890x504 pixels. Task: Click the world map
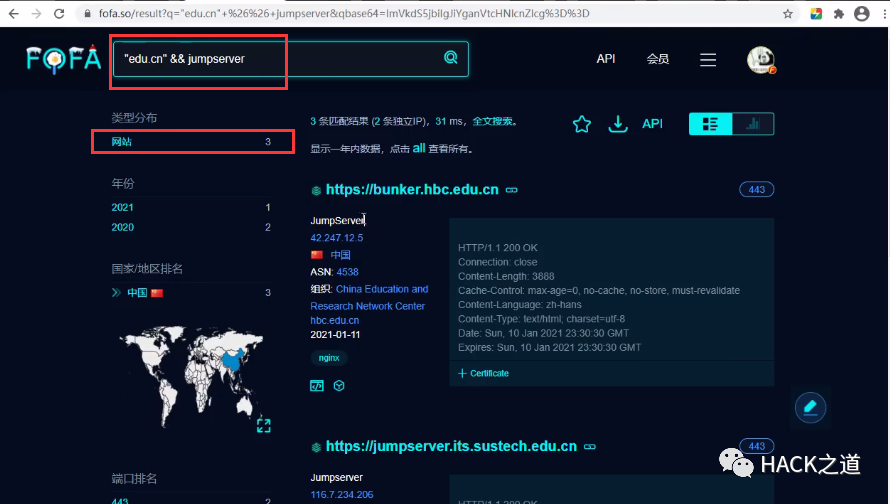(191, 375)
